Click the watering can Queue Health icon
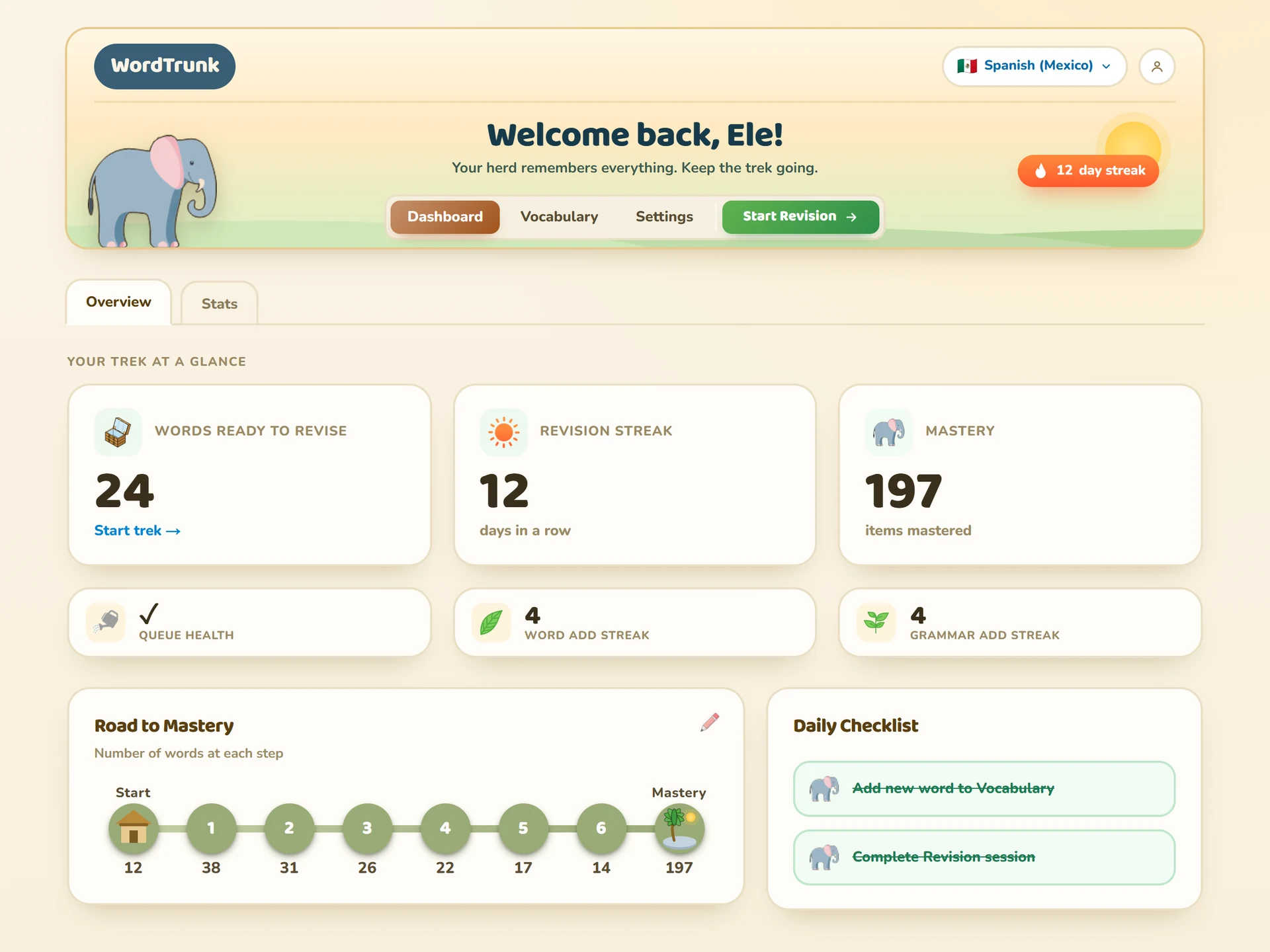Image resolution: width=1270 pixels, height=952 pixels. (106, 622)
